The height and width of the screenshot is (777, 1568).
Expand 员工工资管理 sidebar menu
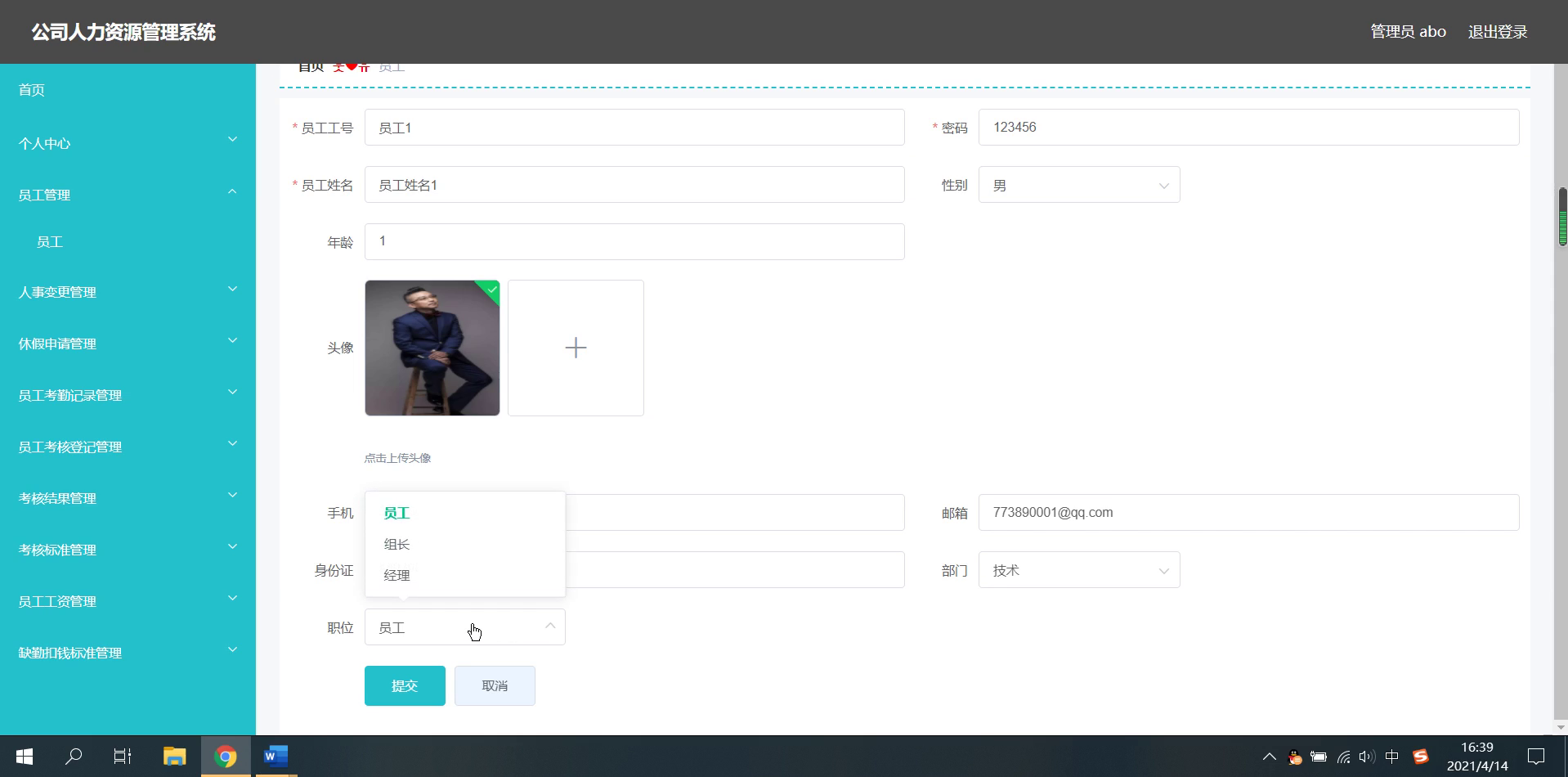tap(128, 601)
